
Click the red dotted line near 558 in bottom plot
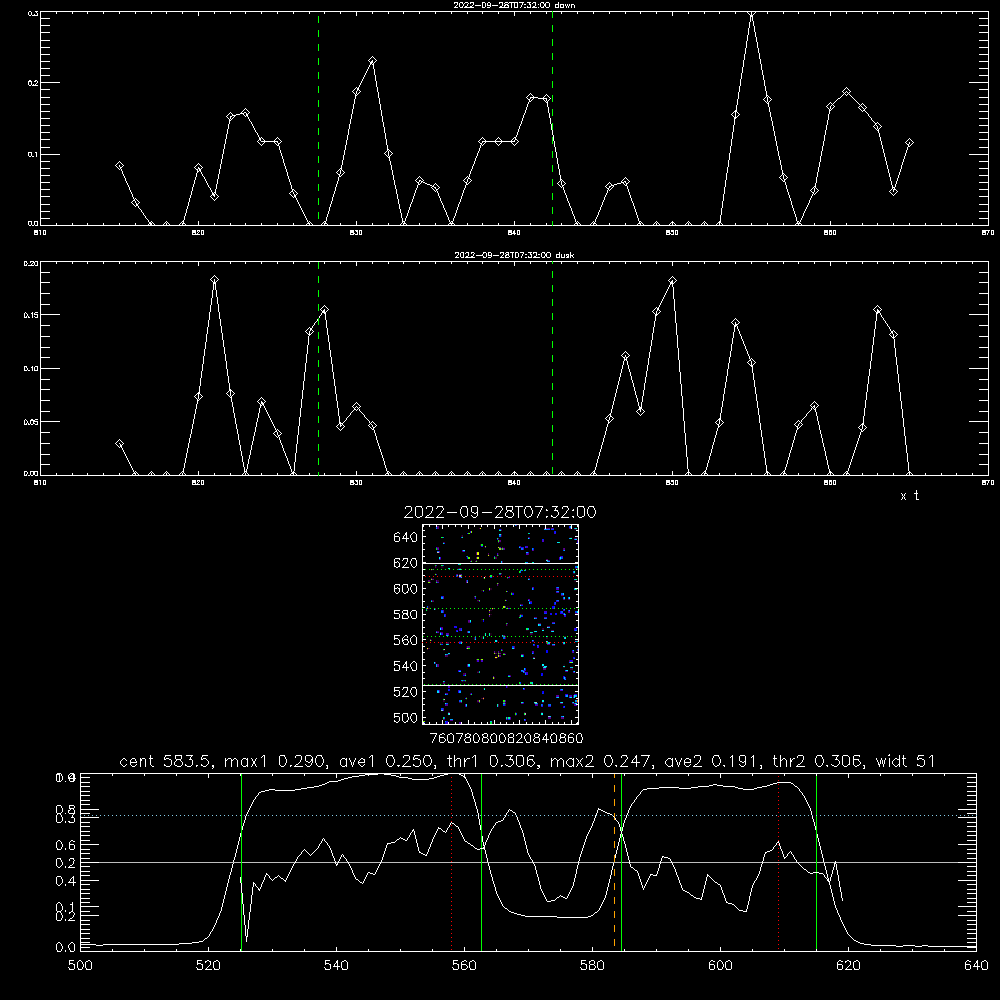point(452,861)
